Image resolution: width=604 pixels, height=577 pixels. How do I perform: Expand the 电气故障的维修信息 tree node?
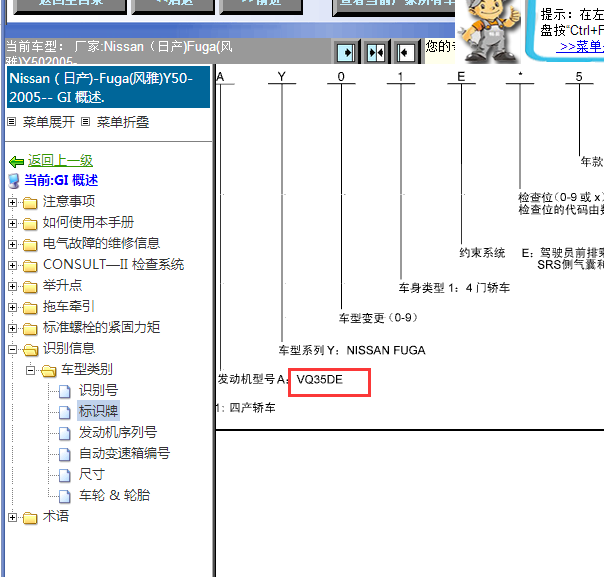point(12,244)
